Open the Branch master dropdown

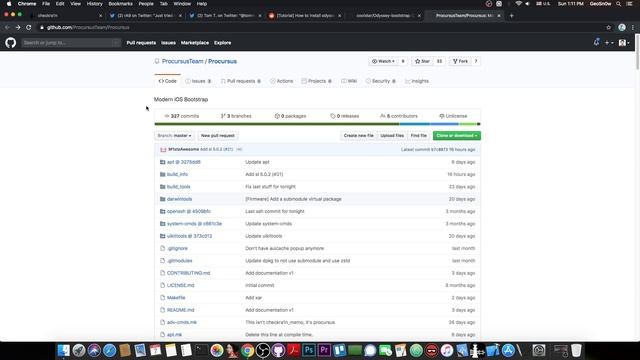[x=174, y=136]
